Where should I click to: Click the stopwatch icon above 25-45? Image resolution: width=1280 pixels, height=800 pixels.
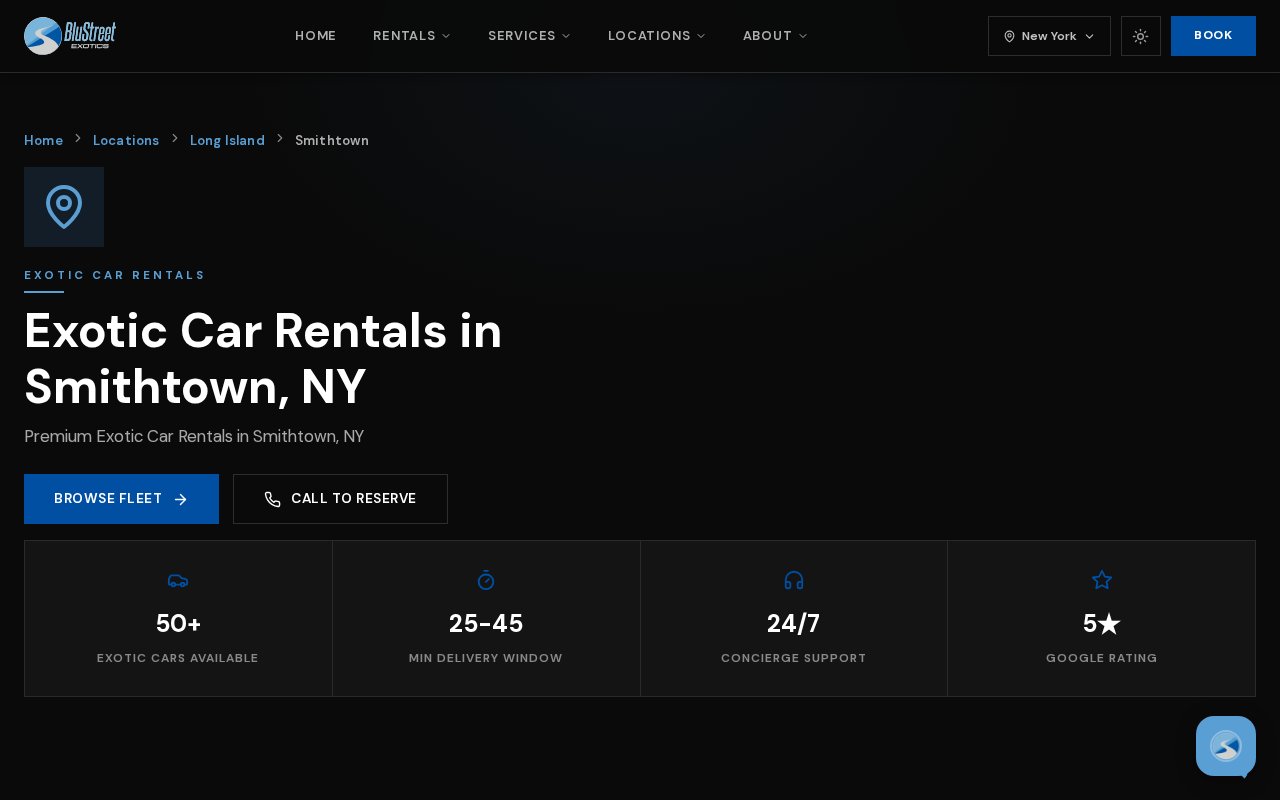tap(486, 580)
